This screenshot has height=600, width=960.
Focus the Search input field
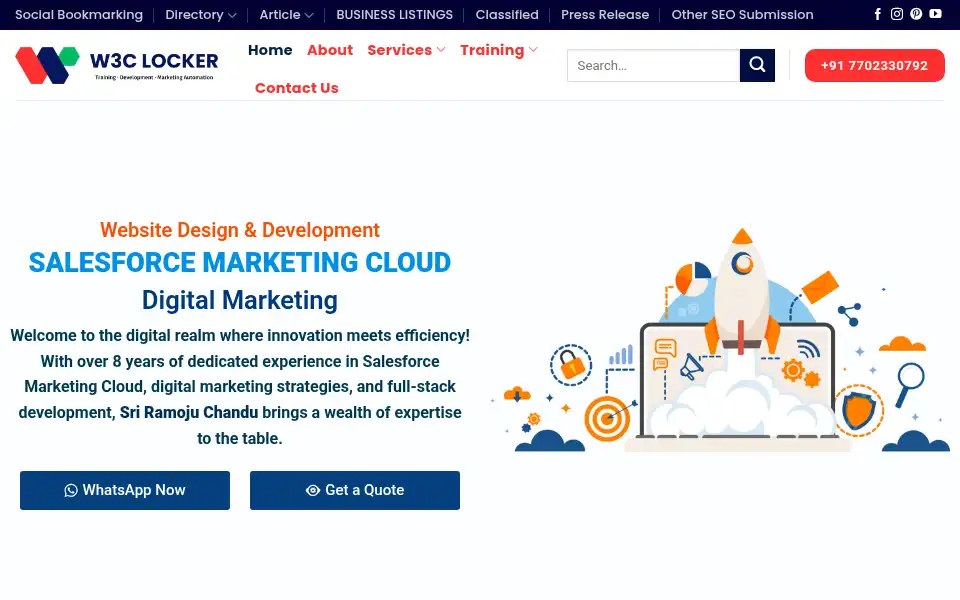click(x=653, y=66)
